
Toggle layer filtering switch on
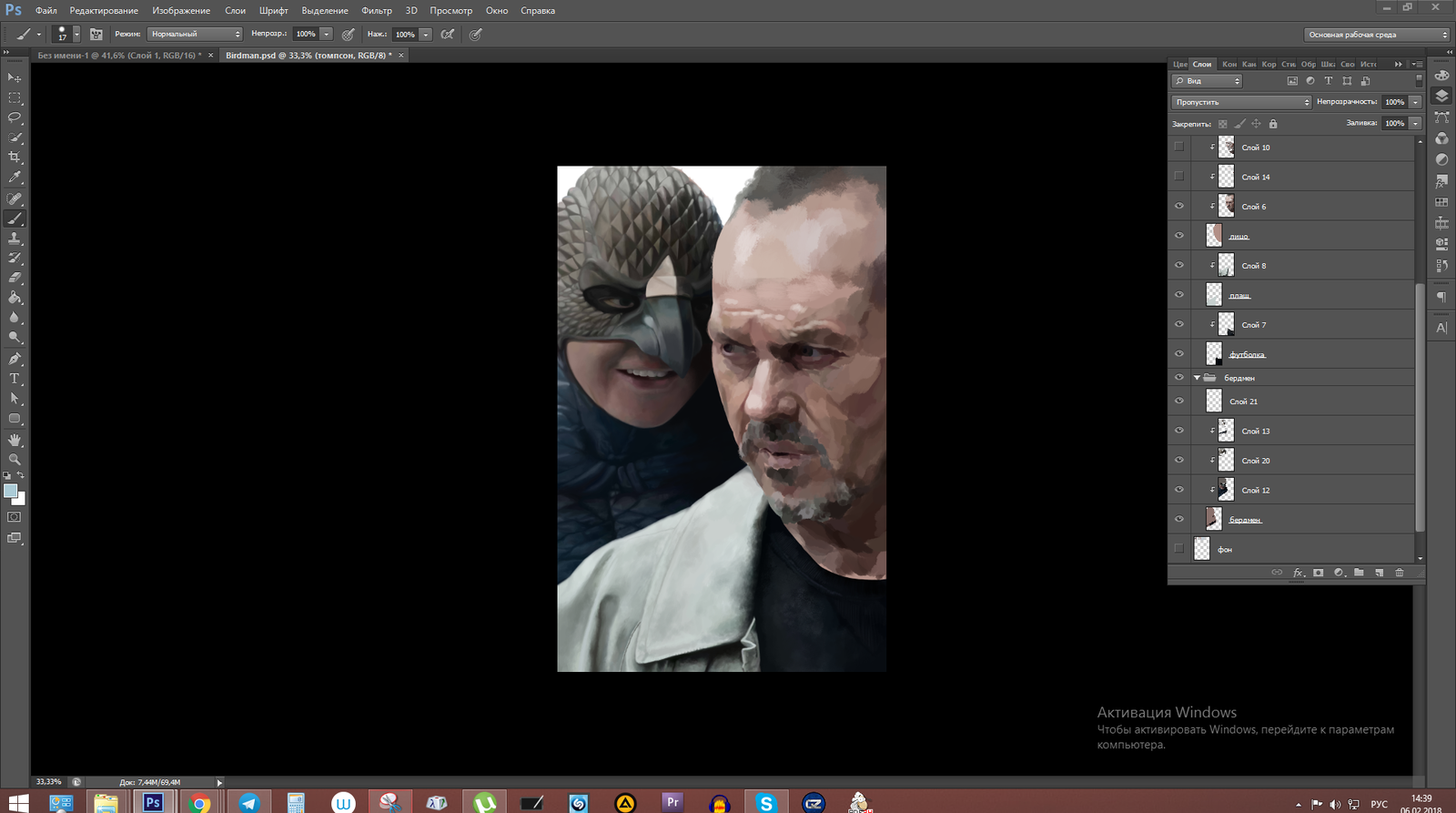click(x=1419, y=81)
